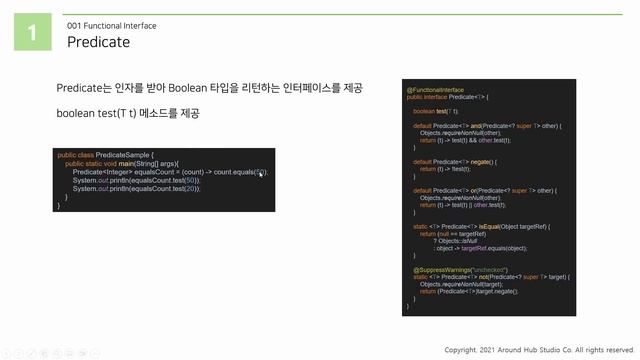Open the pen and laser pointer tools

(31, 353)
